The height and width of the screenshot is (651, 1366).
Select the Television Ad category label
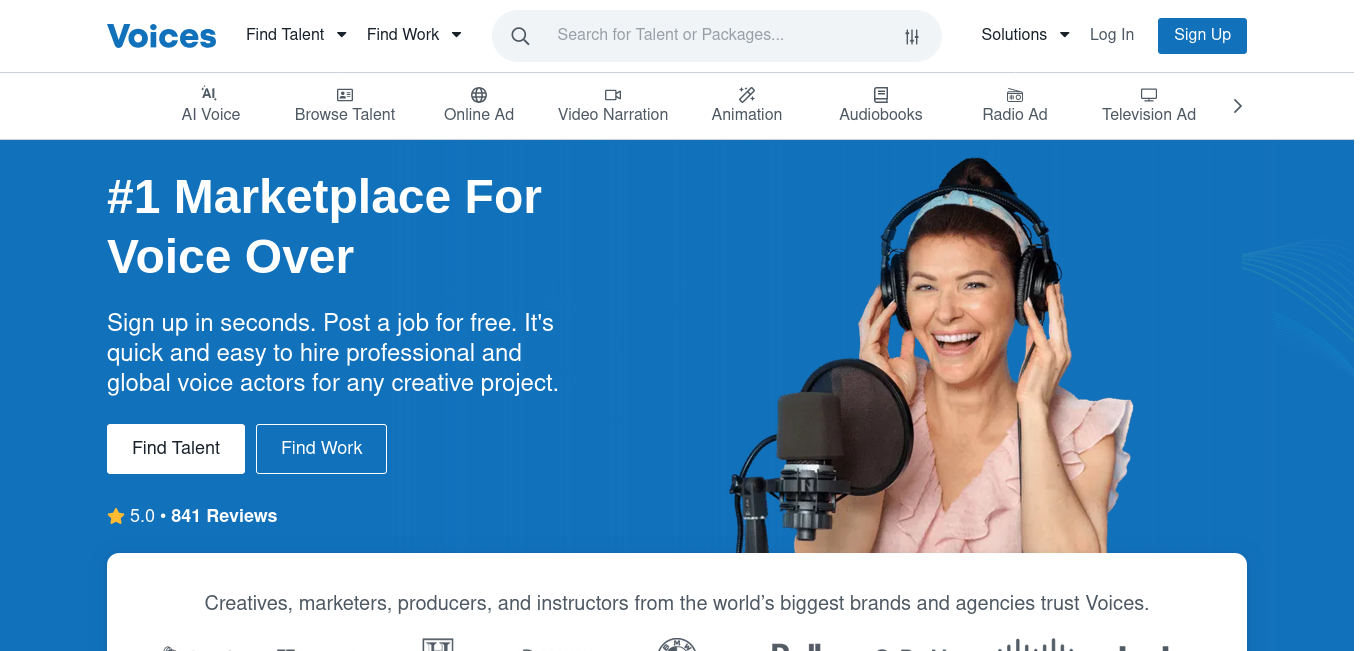point(1149,114)
